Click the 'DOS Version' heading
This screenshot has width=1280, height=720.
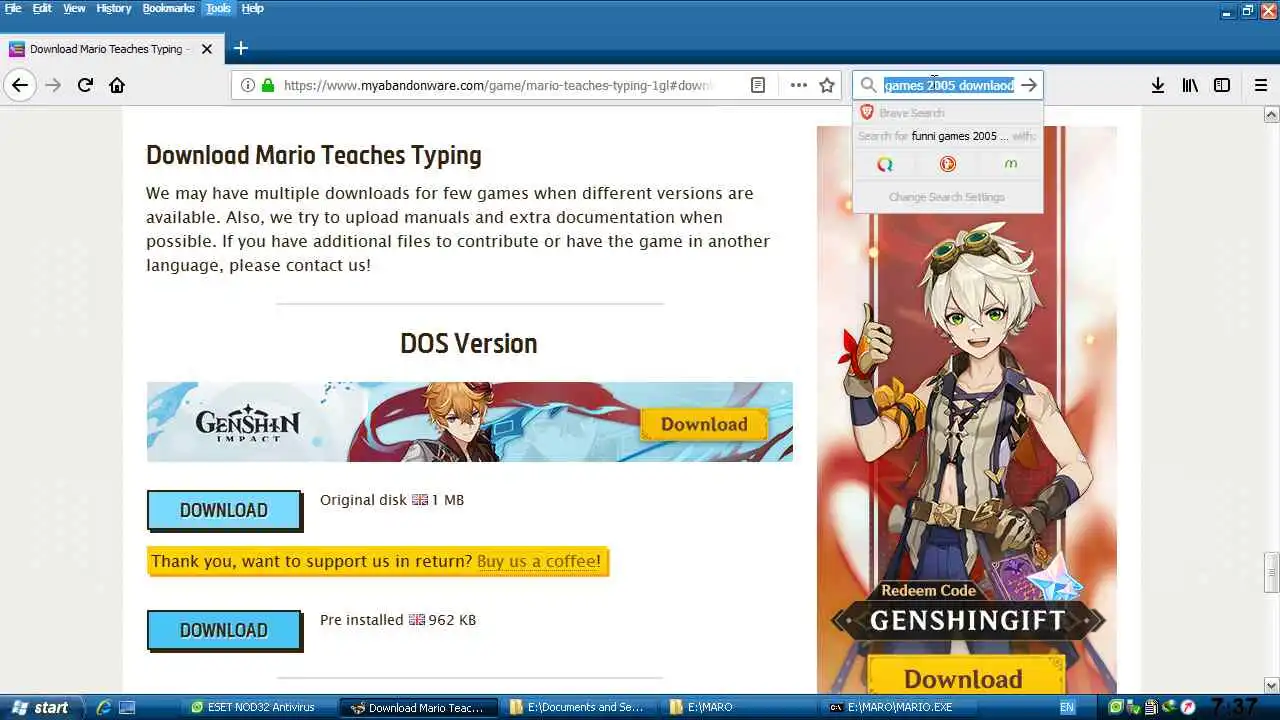[x=469, y=343]
